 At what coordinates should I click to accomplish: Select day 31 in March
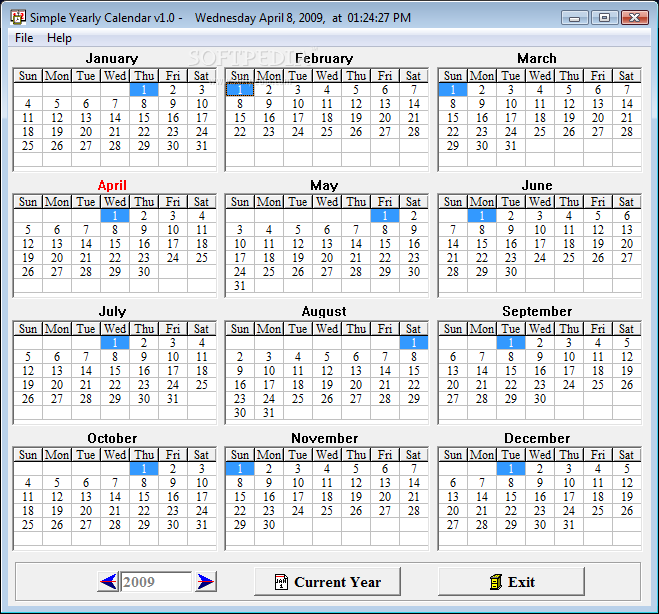click(x=511, y=146)
